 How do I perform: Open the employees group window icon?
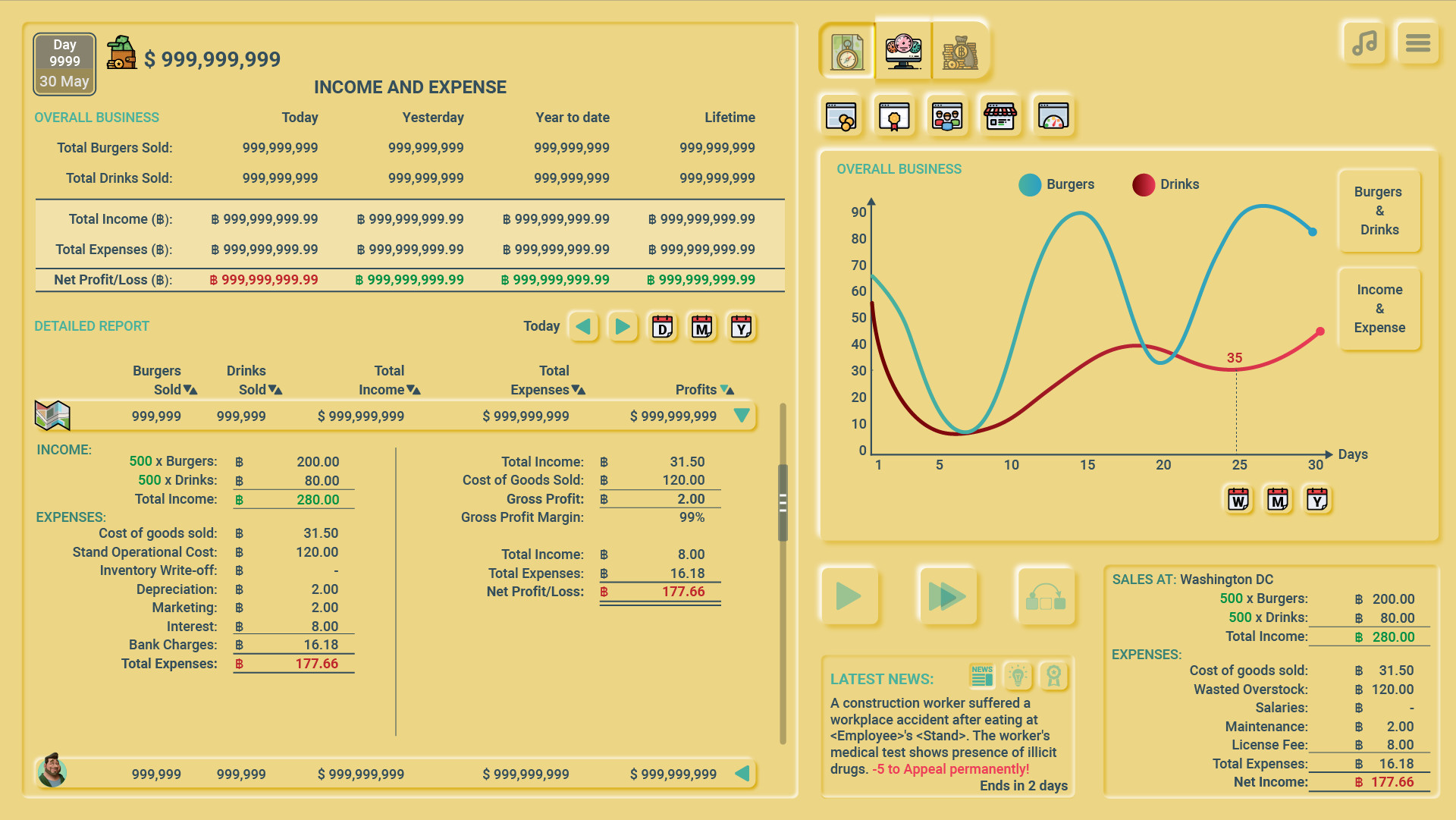point(947,117)
